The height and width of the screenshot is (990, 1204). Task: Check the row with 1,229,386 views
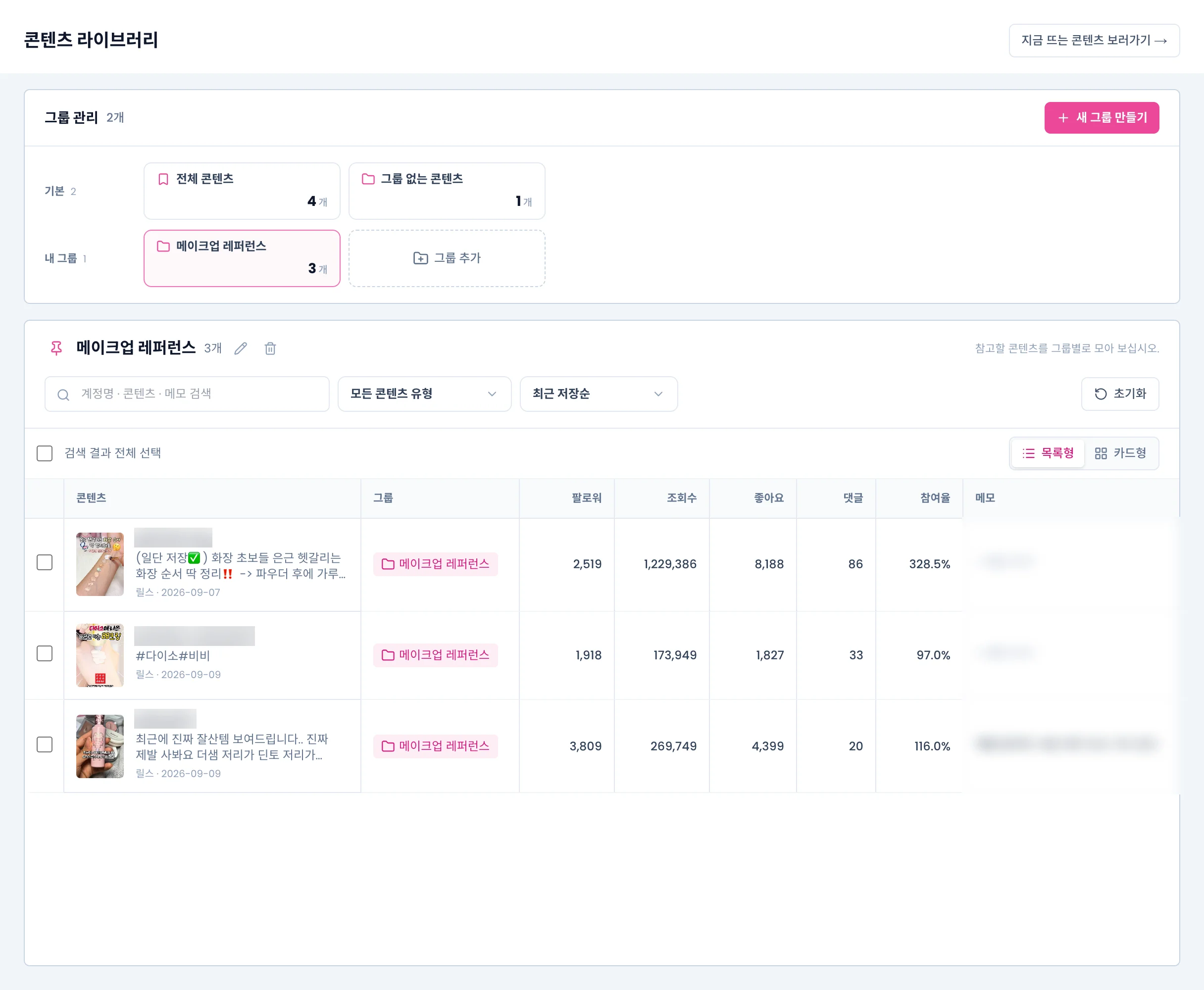[45, 562]
